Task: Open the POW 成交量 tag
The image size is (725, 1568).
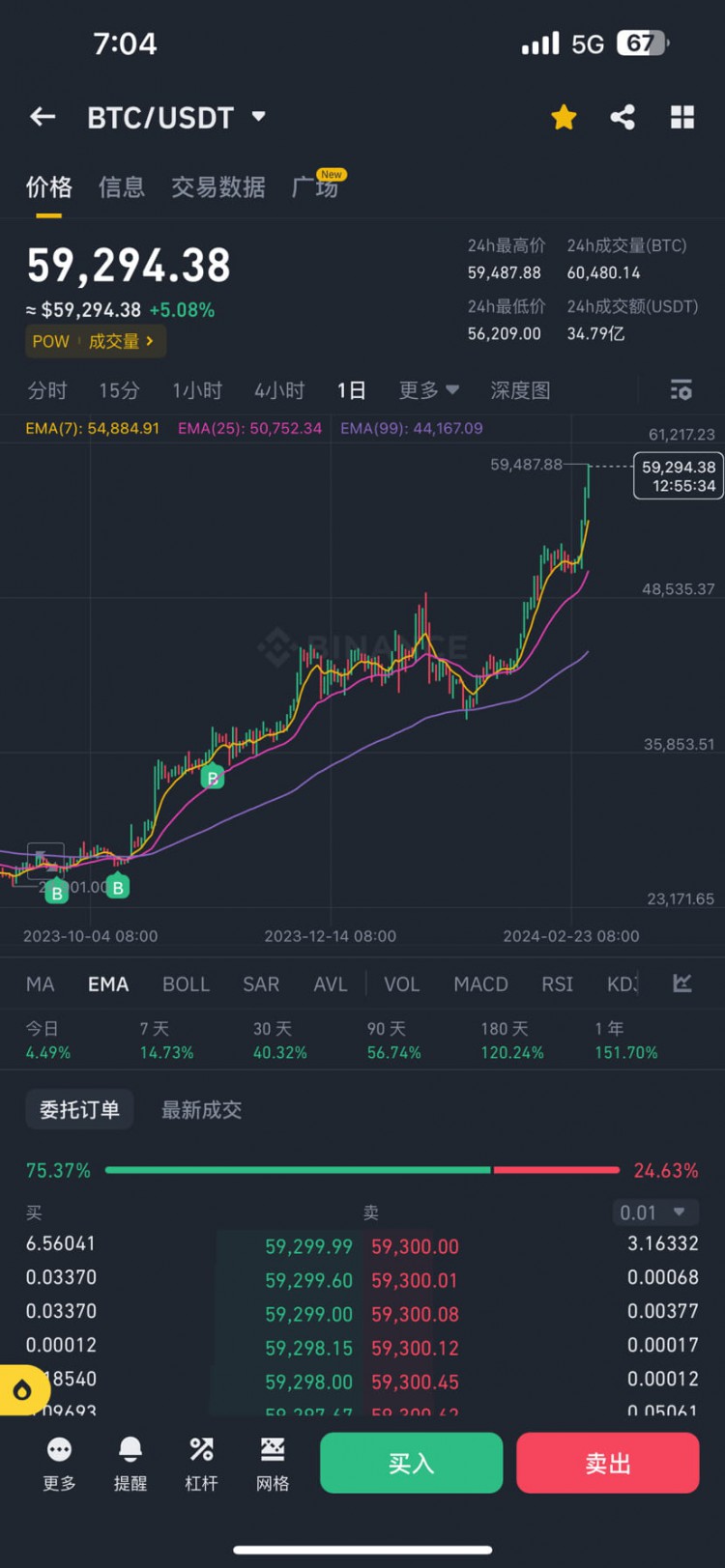Action: click(95, 341)
